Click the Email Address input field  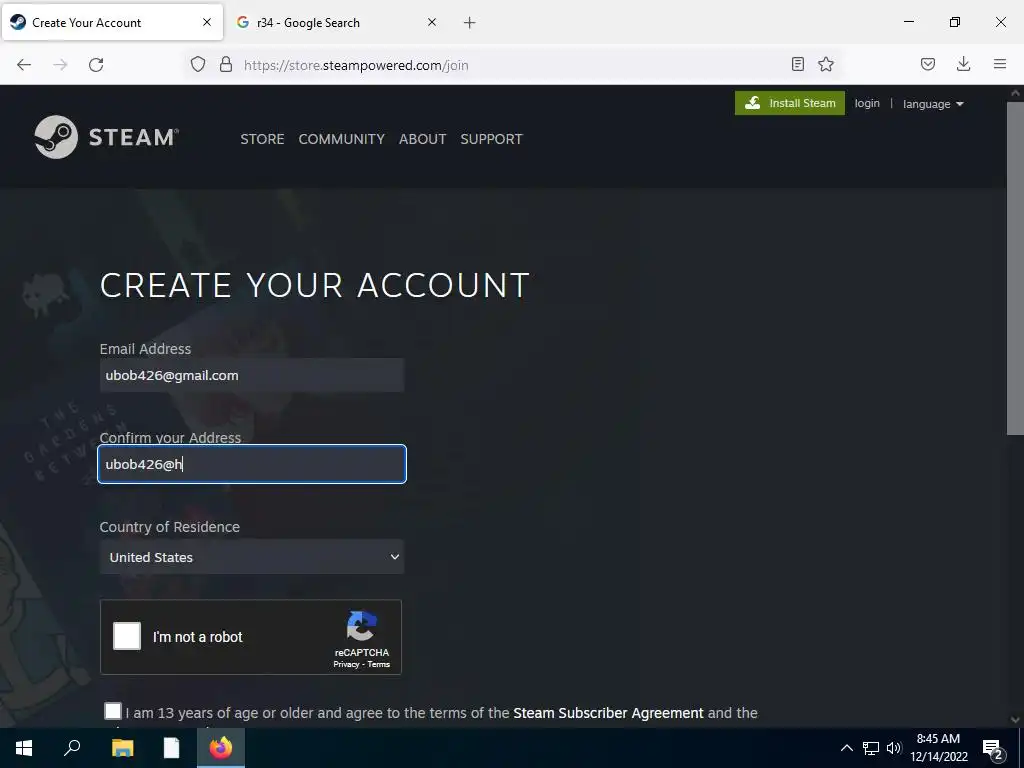click(x=252, y=375)
